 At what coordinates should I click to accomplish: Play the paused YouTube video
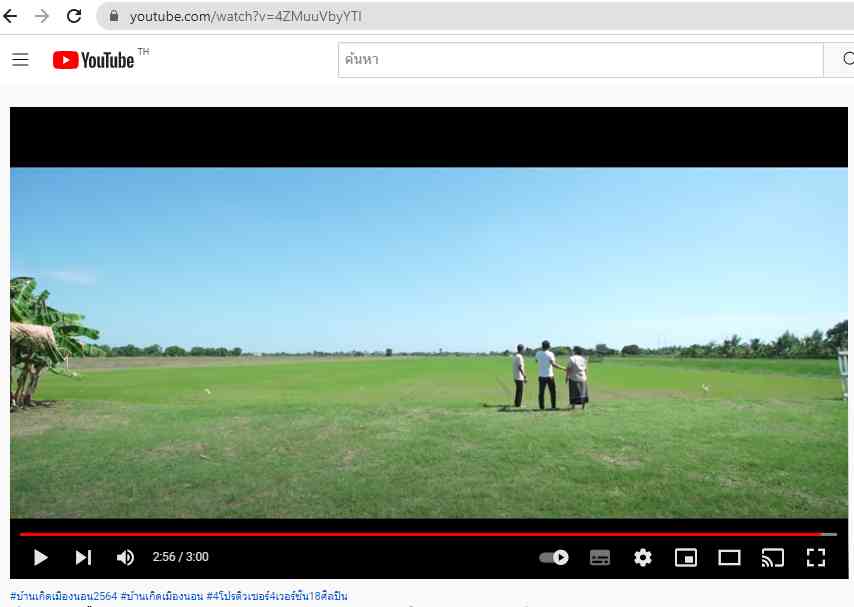tap(40, 557)
